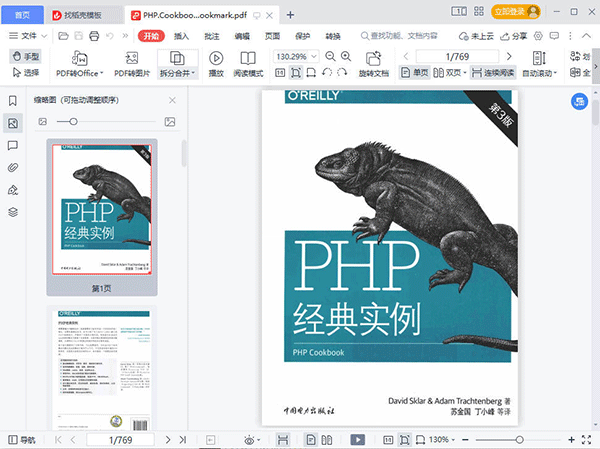Click the fit page icon in ribbon
600x449 pixels.
tap(296, 72)
